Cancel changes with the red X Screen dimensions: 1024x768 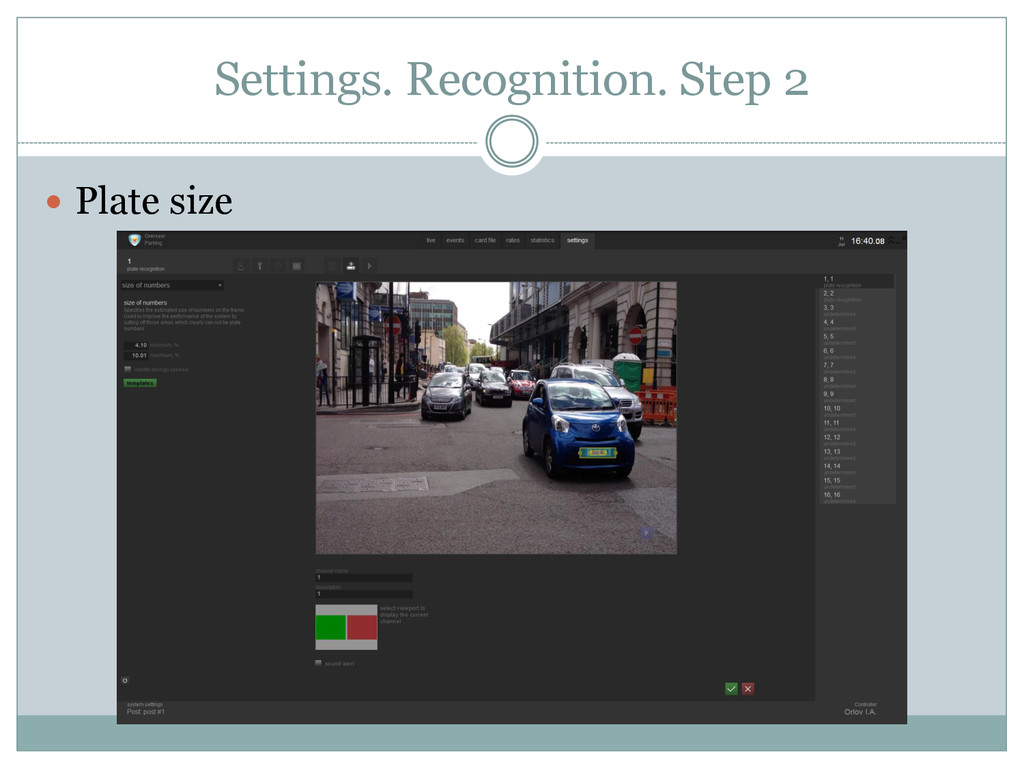tap(748, 688)
